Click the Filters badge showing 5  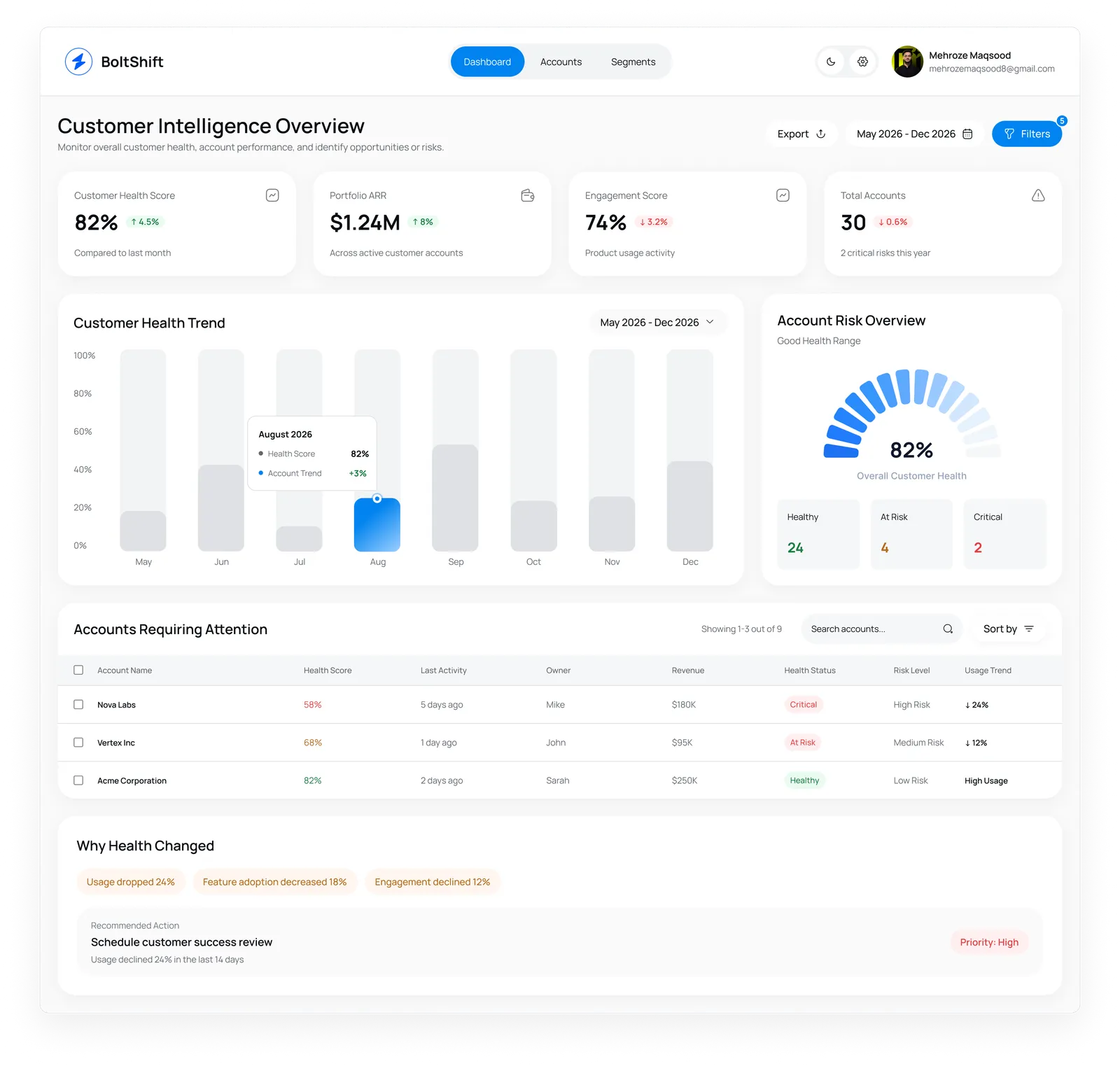(1062, 120)
